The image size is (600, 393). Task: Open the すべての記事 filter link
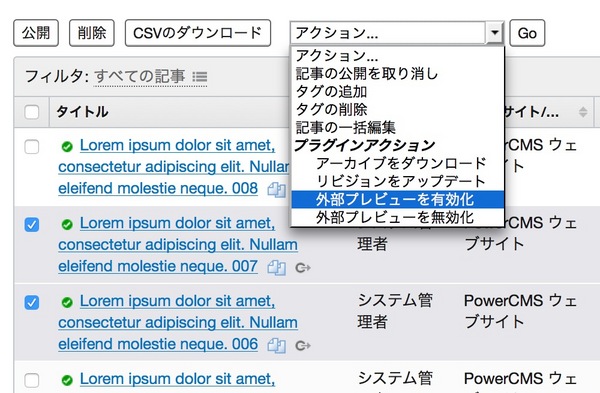(x=140, y=76)
